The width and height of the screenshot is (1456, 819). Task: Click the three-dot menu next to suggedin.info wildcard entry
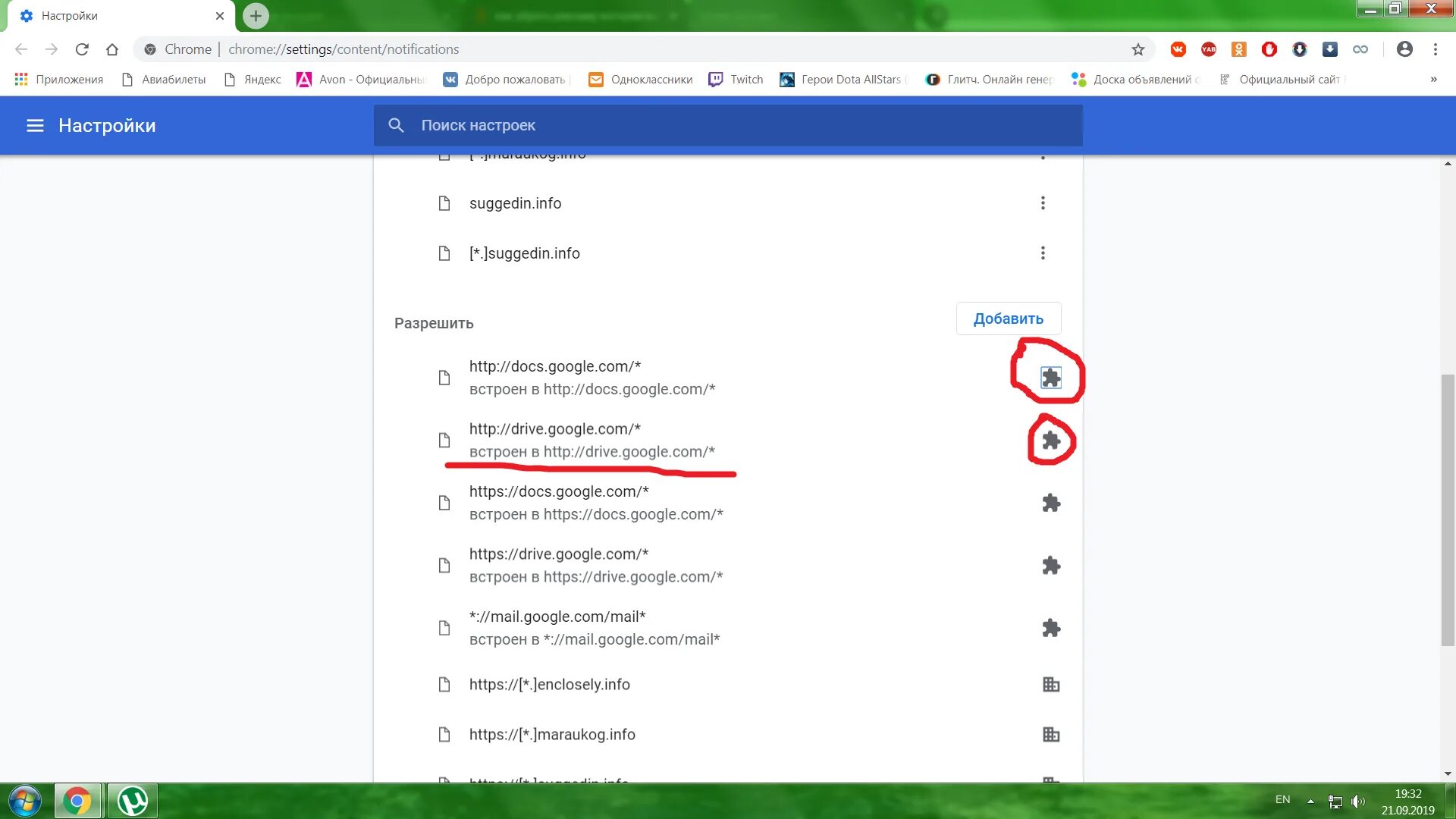click(x=1044, y=253)
